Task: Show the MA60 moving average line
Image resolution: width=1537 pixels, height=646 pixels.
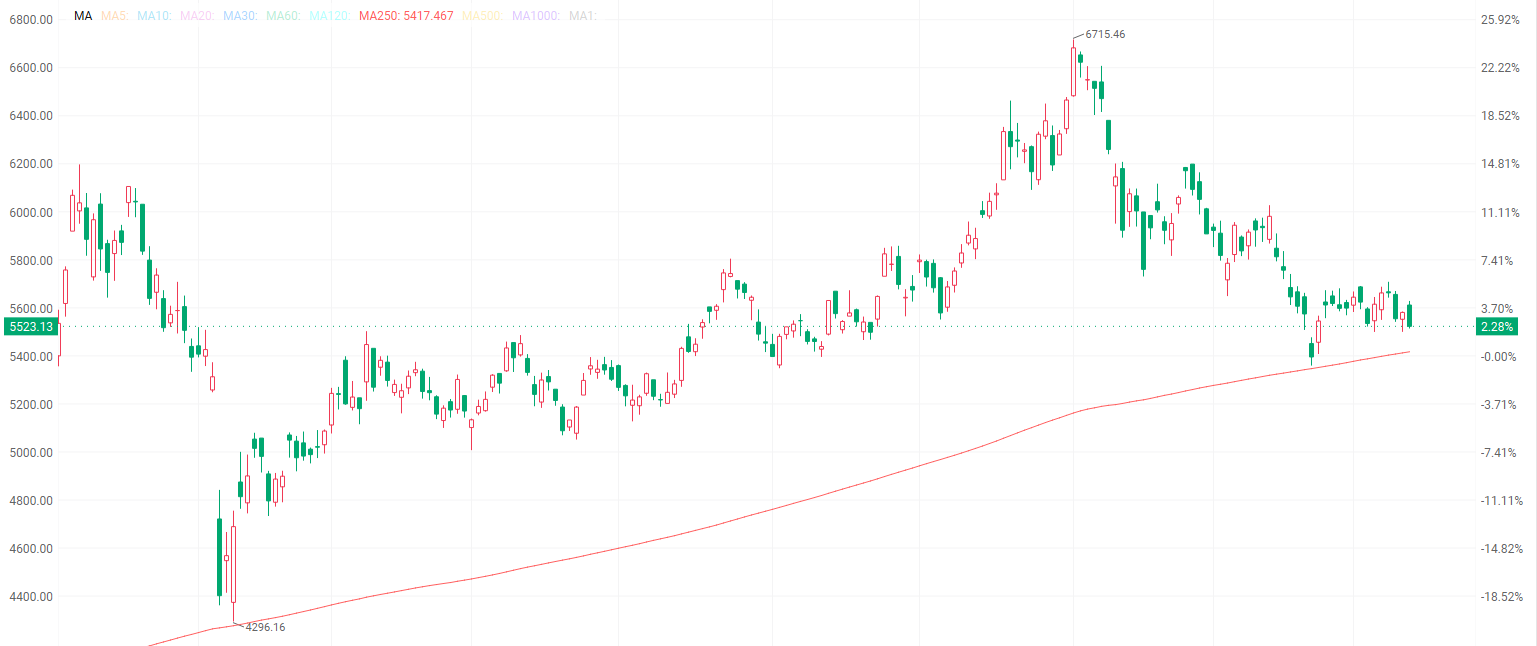Action: tap(282, 16)
